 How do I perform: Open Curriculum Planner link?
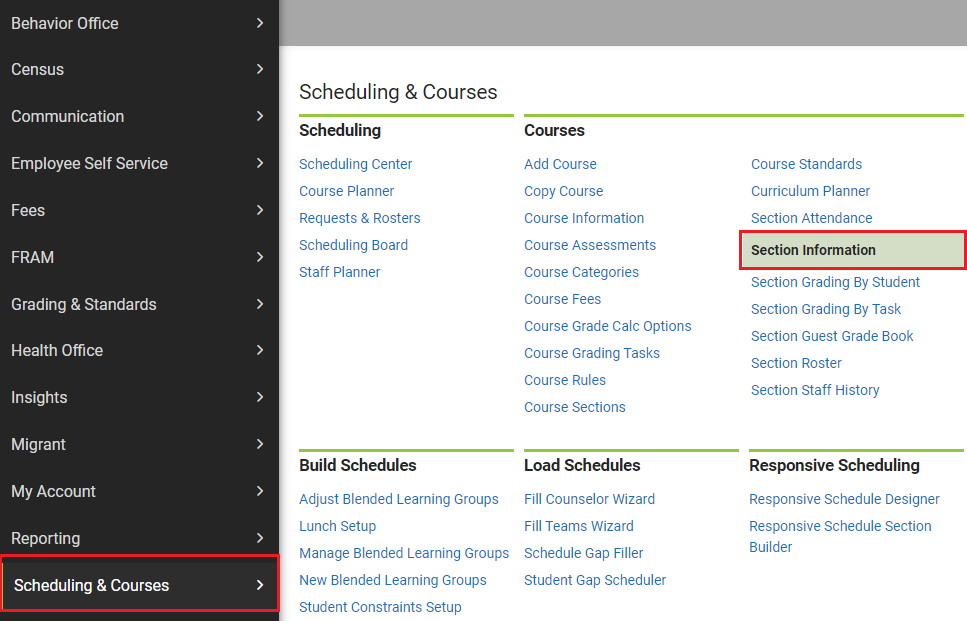click(810, 191)
